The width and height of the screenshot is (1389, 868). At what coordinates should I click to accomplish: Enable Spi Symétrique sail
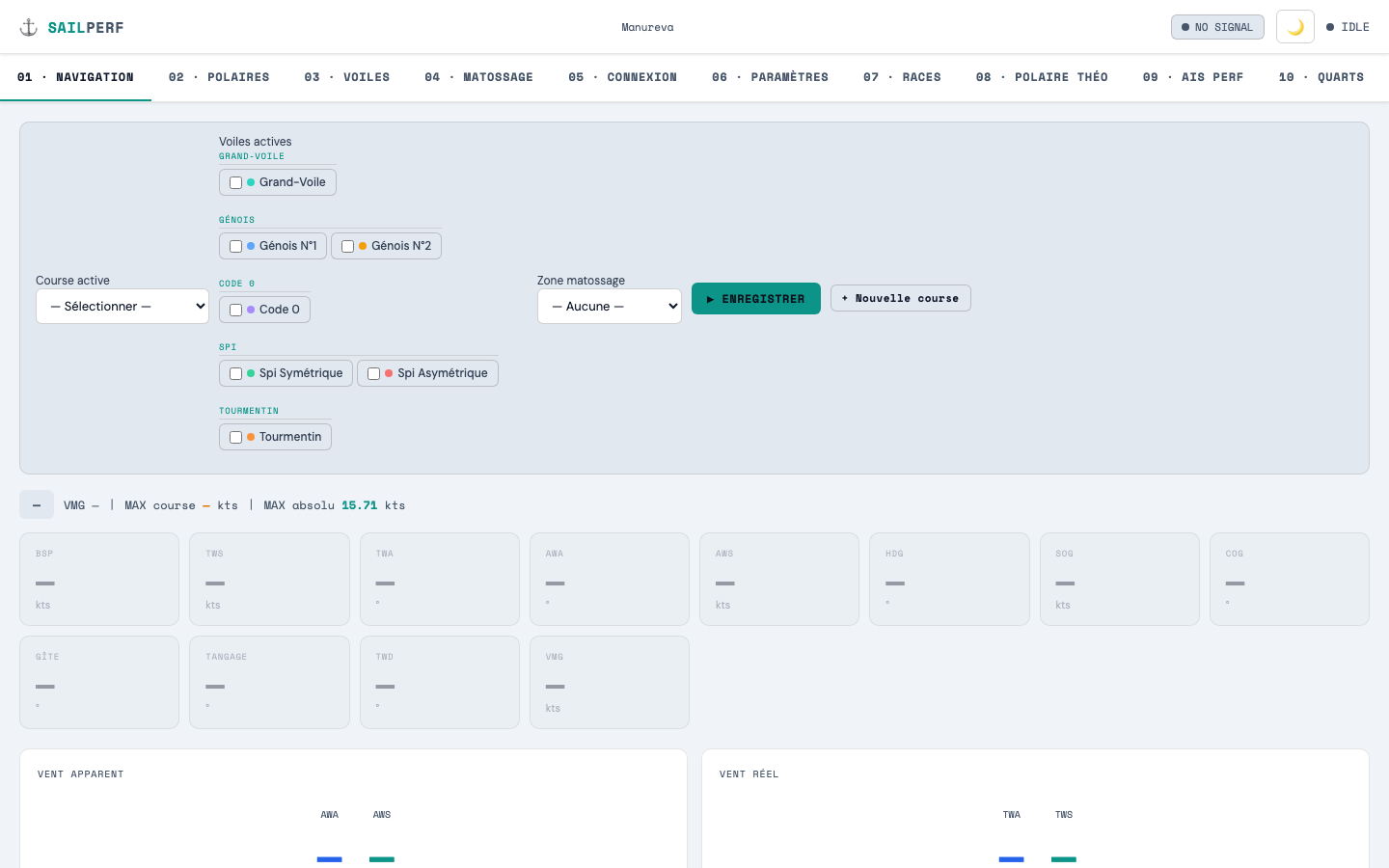(235, 373)
